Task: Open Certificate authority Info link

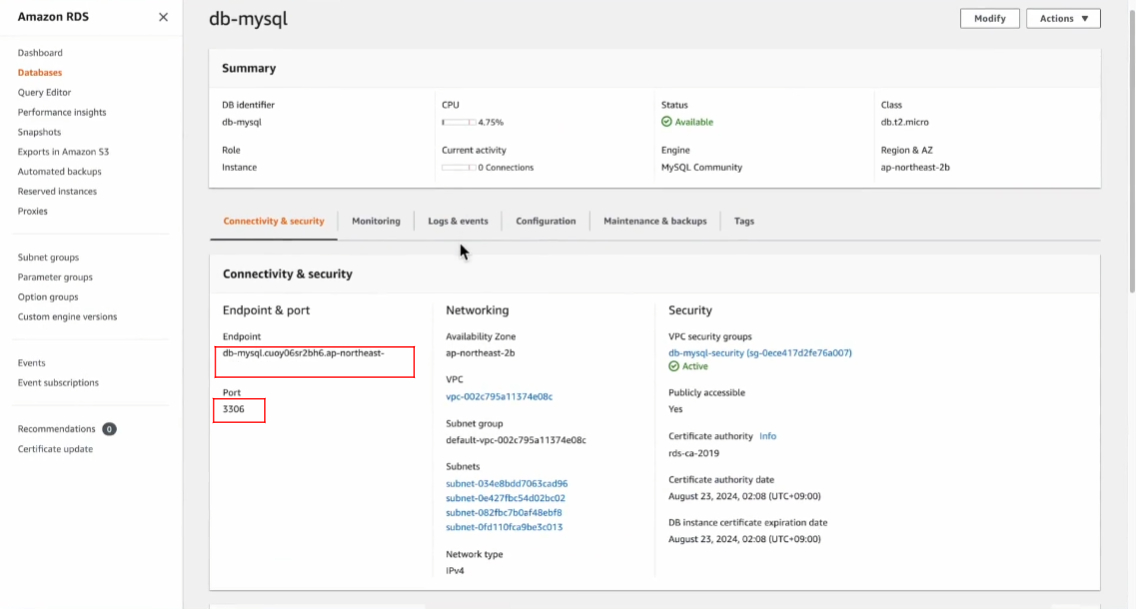Action: 768,436
